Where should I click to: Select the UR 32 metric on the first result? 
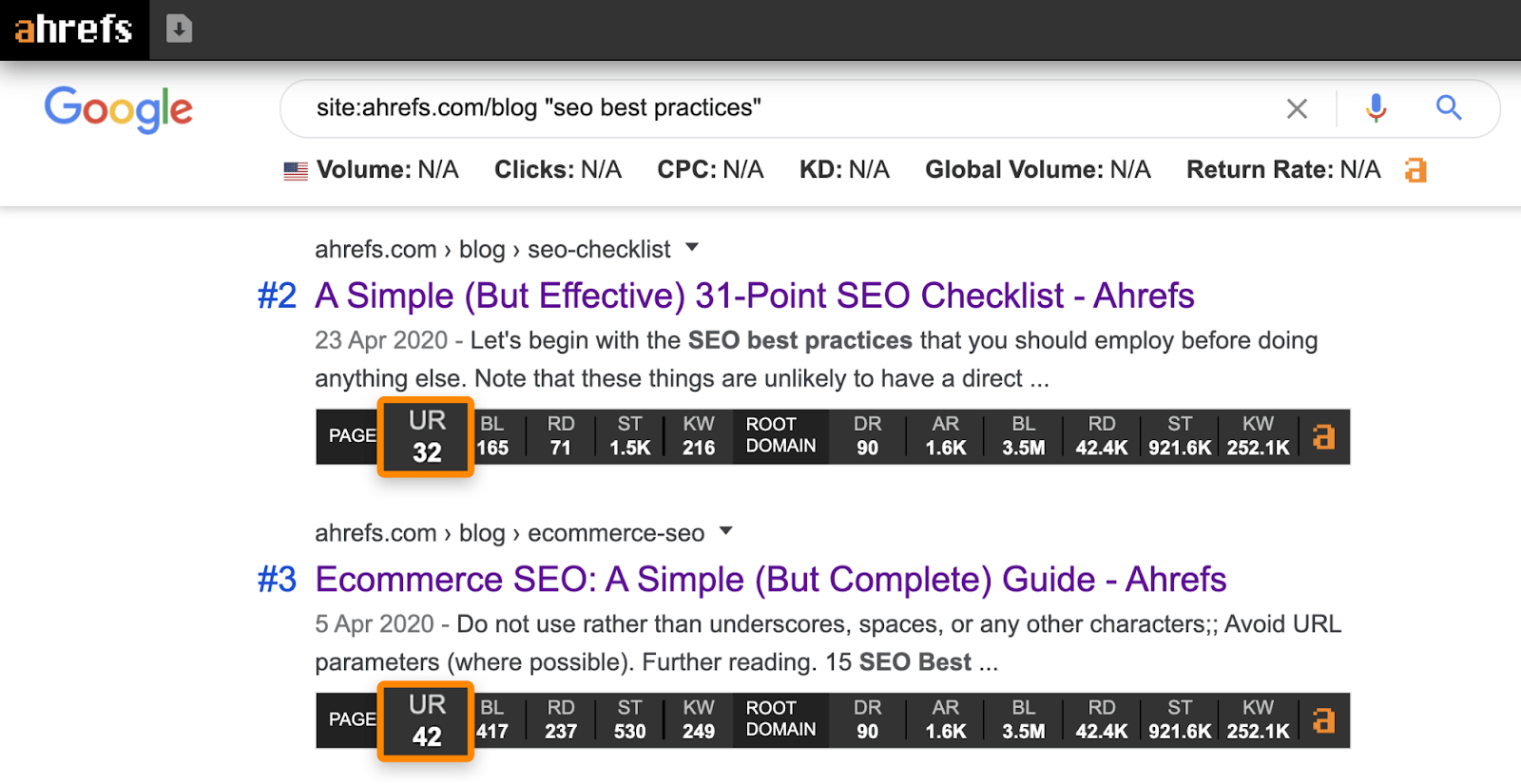425,436
